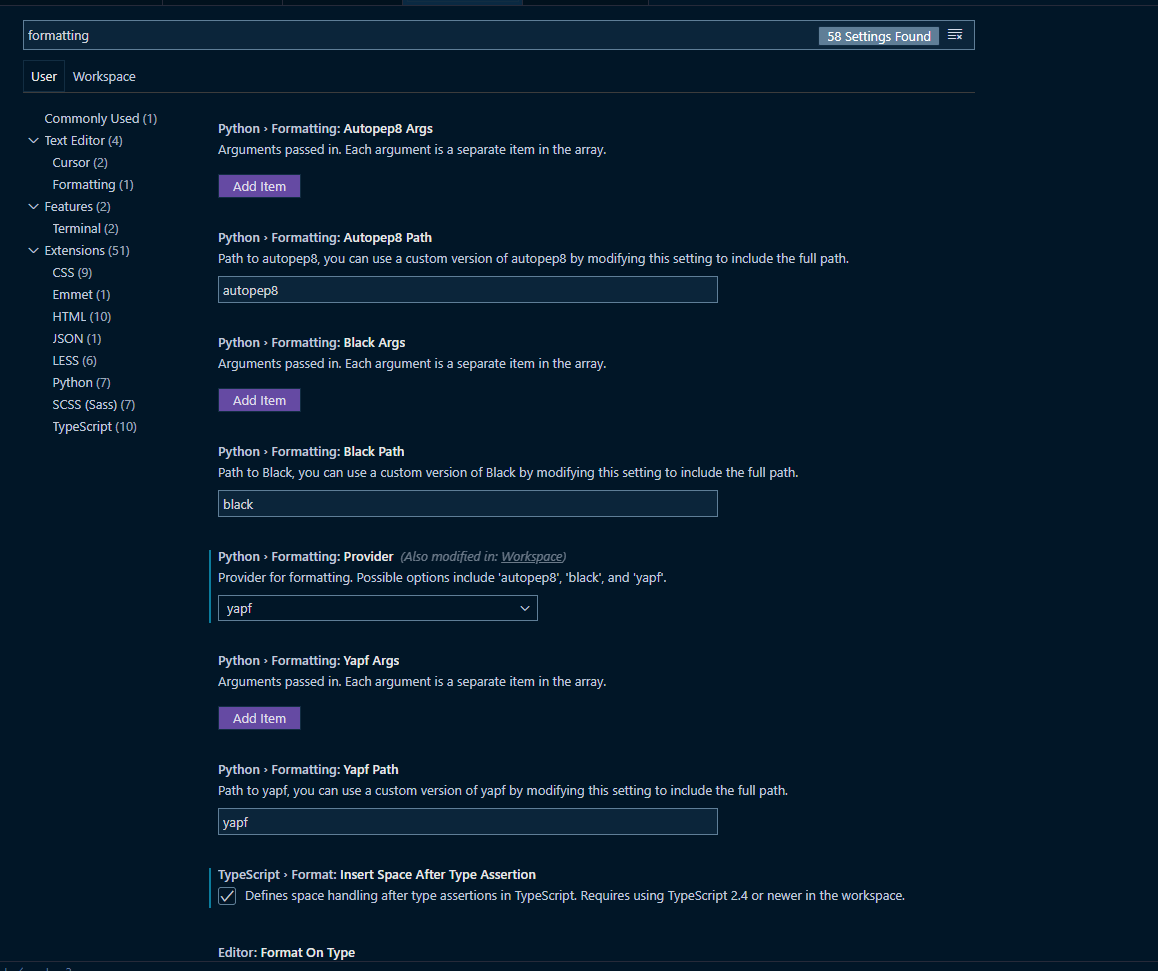
Task: Collapse the Features tree section
Action: (x=33, y=207)
